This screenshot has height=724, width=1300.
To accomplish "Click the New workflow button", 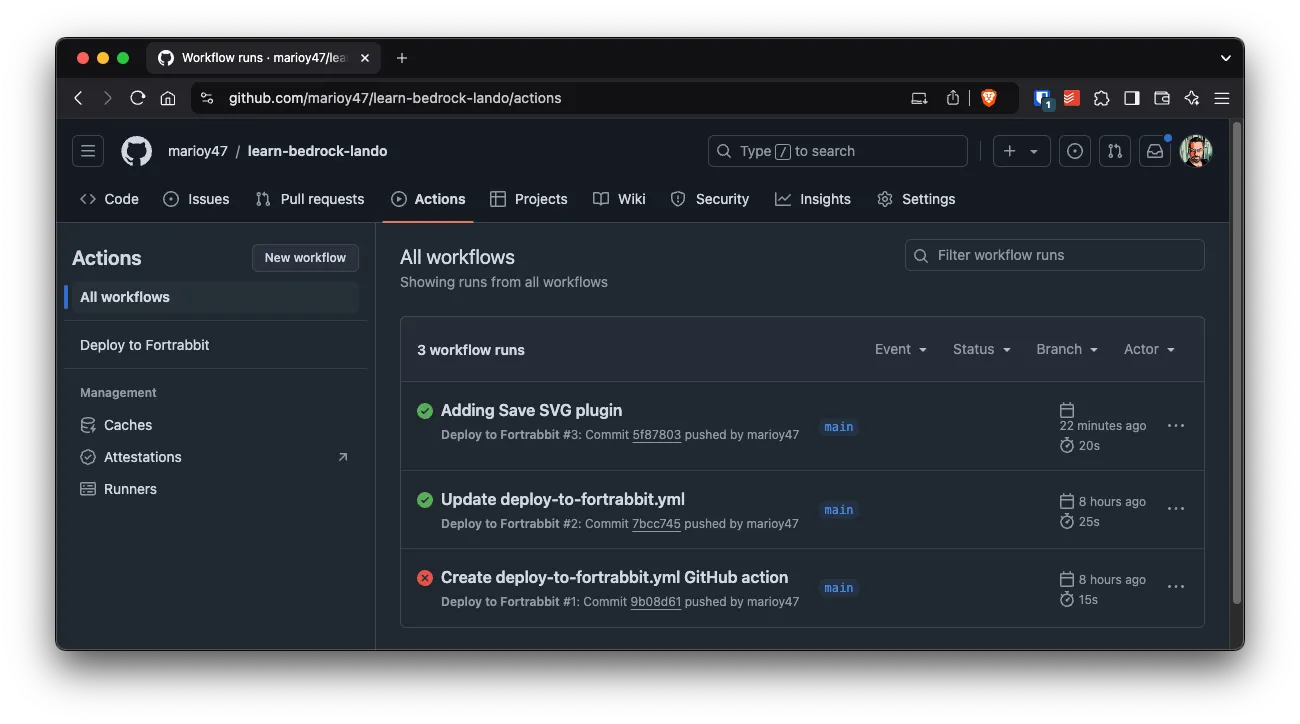I will [305, 257].
